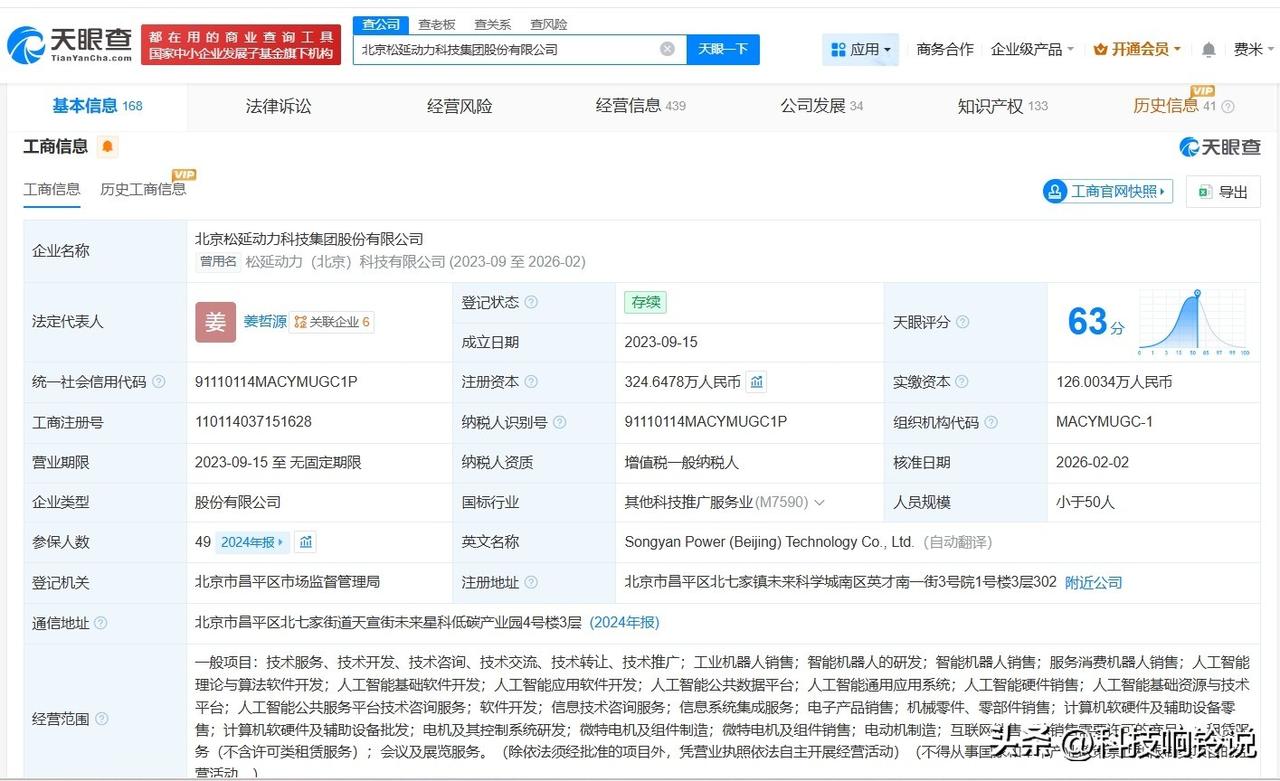
Task: Click the 附近公司 link
Action: click(1093, 582)
